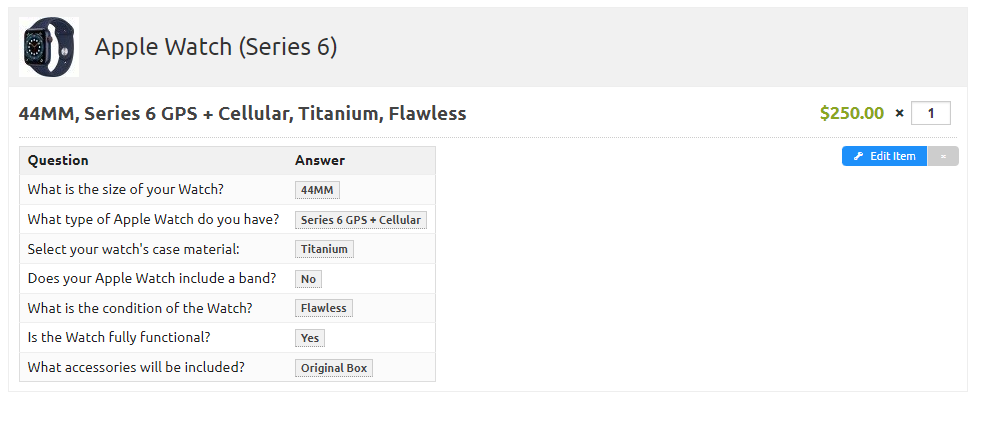Open the Apple Watch product thumbnail
The height and width of the screenshot is (424, 982).
tap(49, 47)
